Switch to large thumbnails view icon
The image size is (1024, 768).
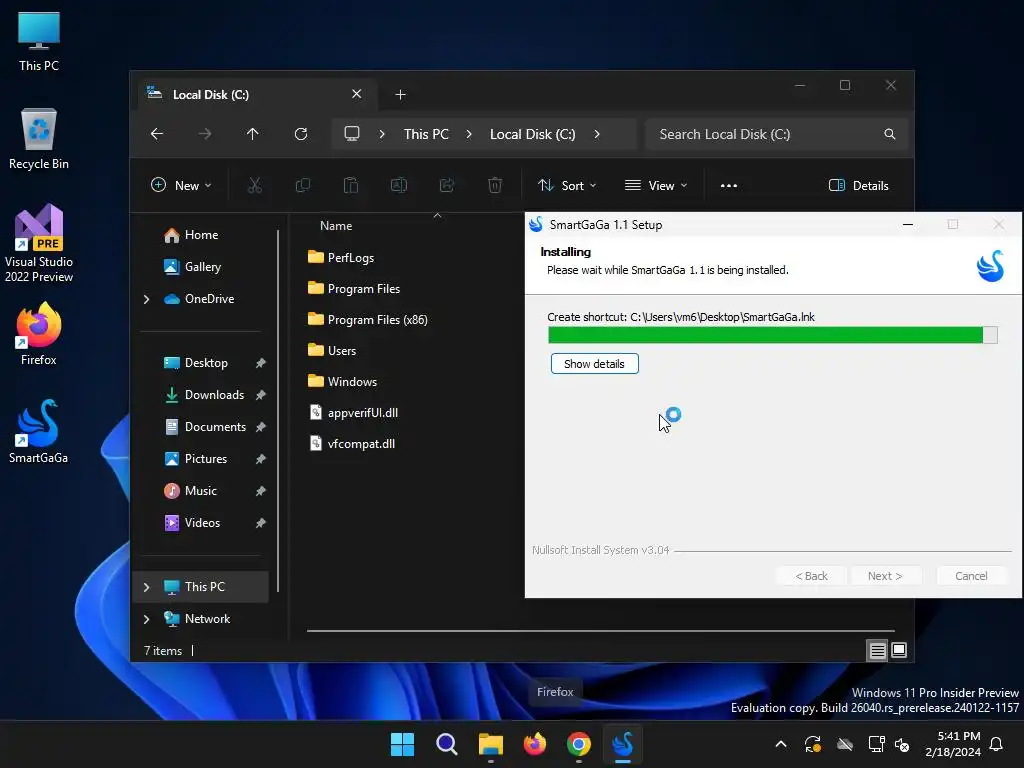pos(899,650)
